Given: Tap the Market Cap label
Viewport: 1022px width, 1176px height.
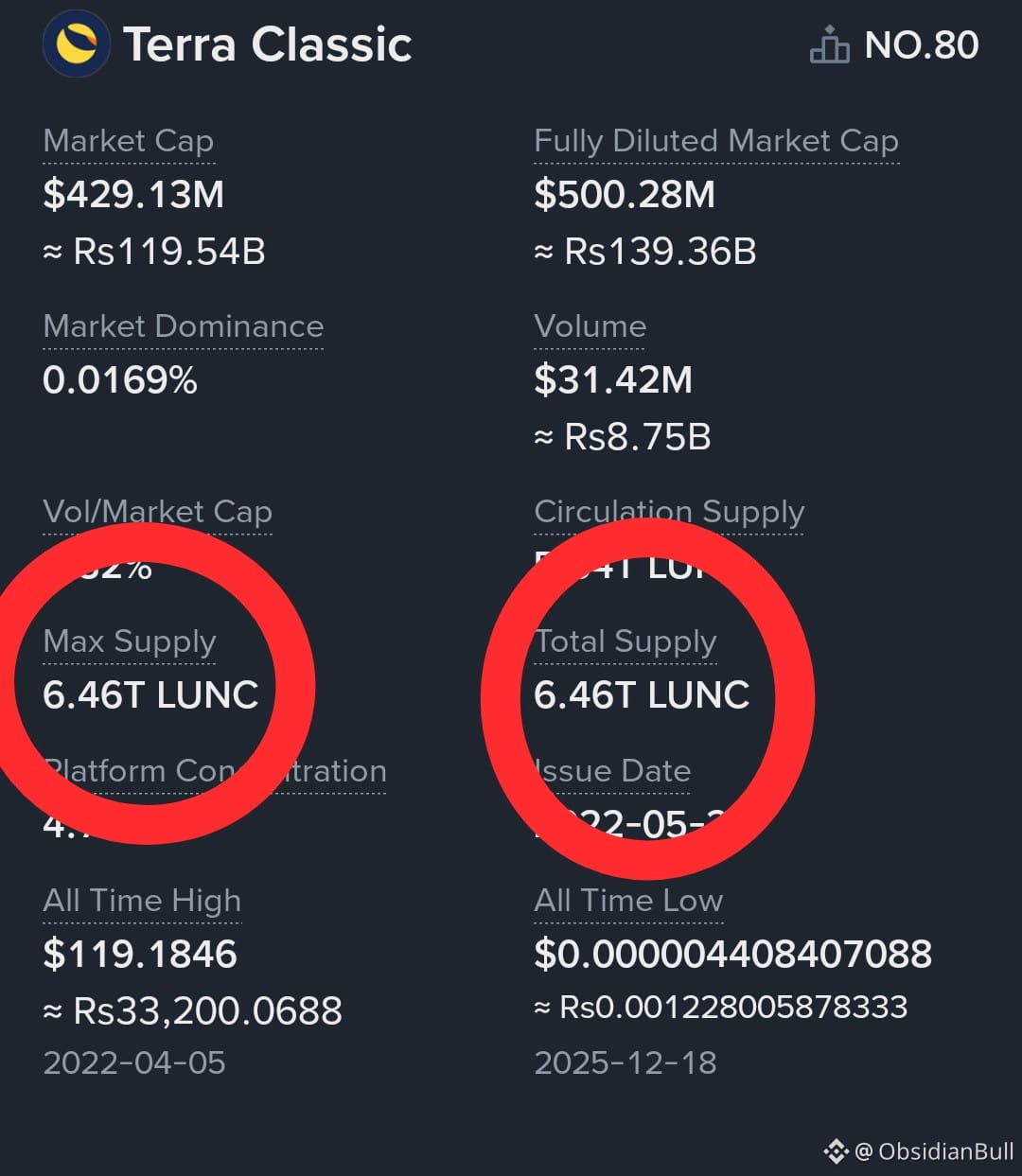Looking at the screenshot, I should coord(129,141).
